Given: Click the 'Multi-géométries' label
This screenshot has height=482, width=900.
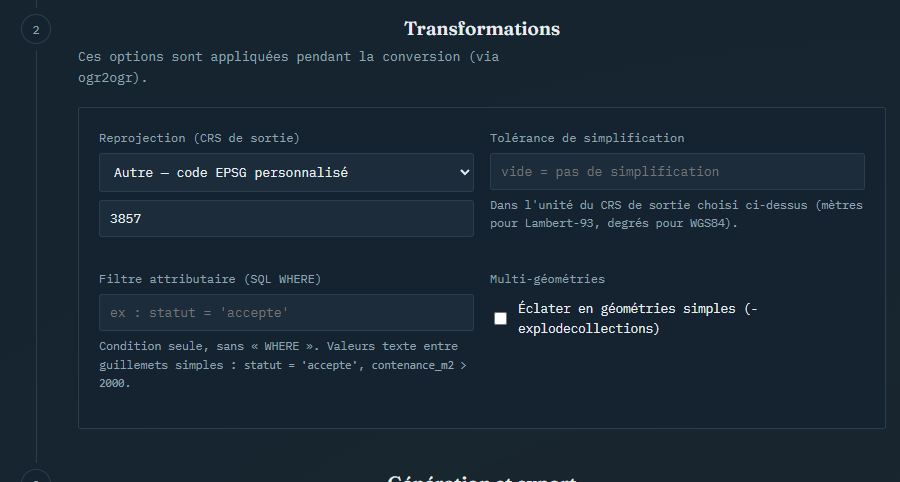Looking at the screenshot, I should [547, 279].
